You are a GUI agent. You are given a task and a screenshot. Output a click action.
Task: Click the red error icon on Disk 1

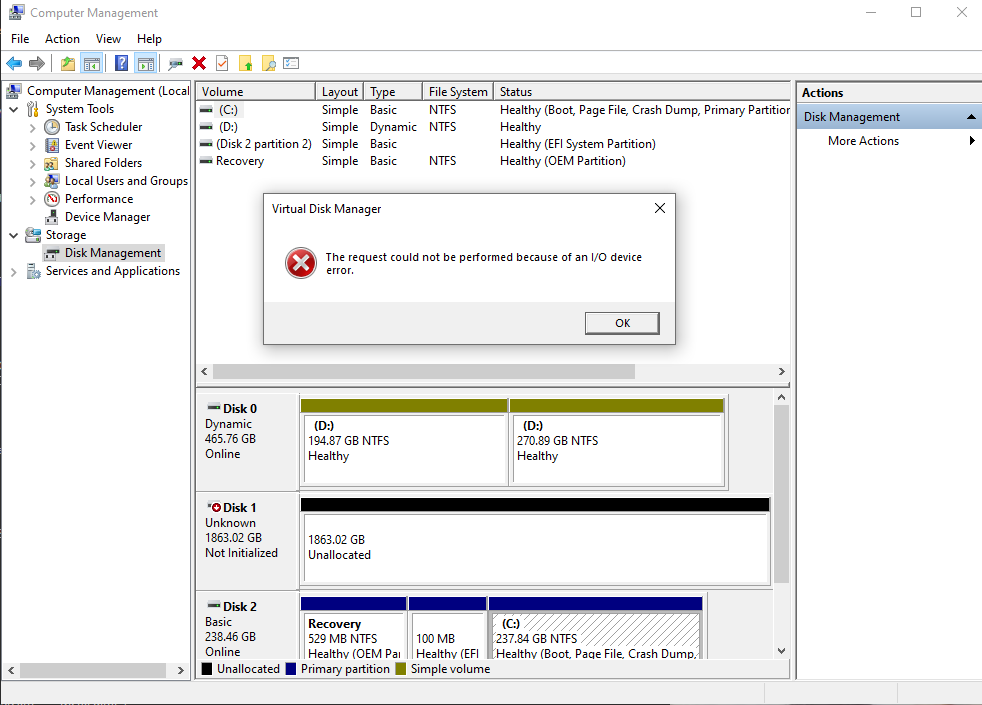(x=215, y=508)
